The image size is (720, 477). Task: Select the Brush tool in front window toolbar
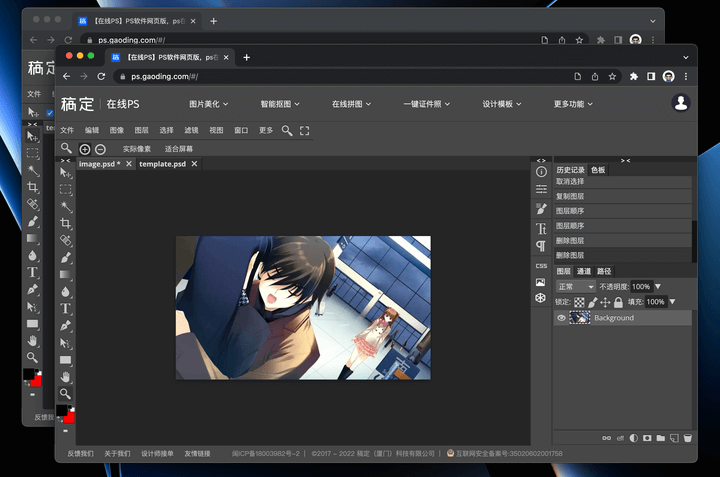tap(66, 258)
